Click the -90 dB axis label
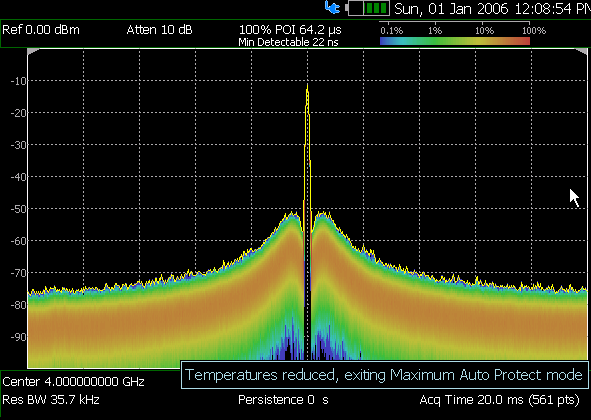Screen dimensions: 591x420 click(19, 337)
